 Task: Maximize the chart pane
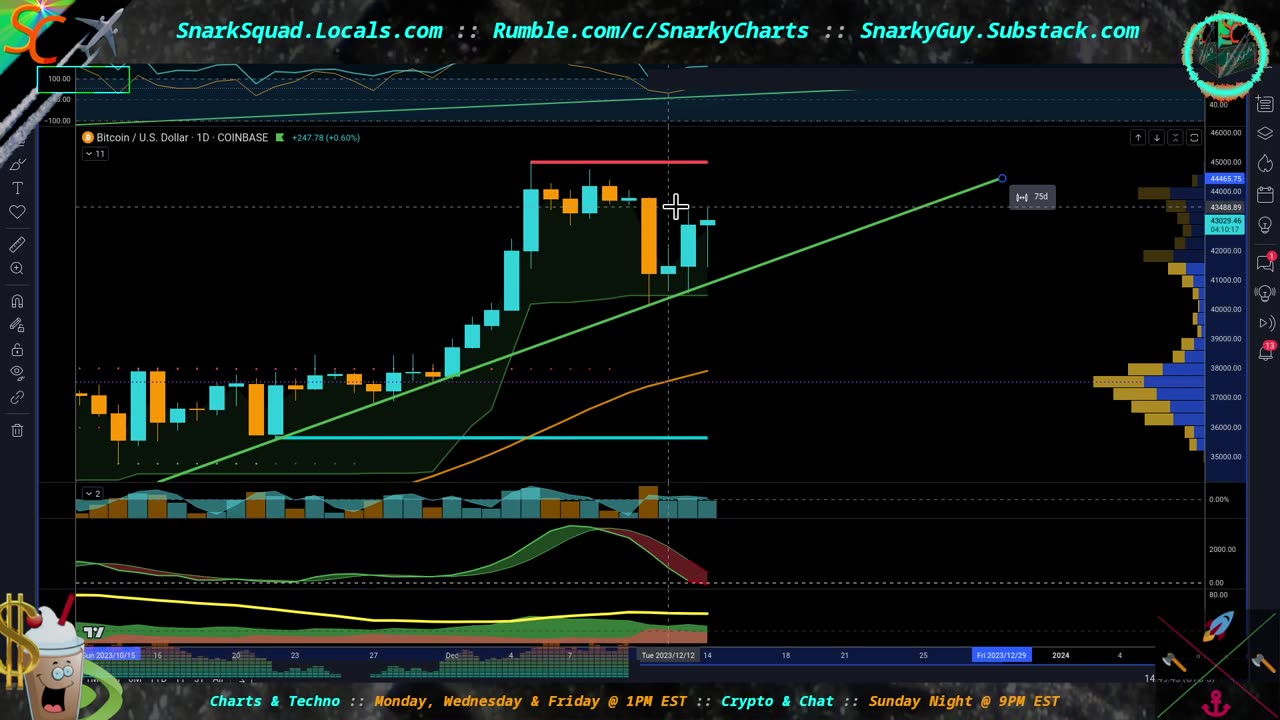coord(1194,138)
